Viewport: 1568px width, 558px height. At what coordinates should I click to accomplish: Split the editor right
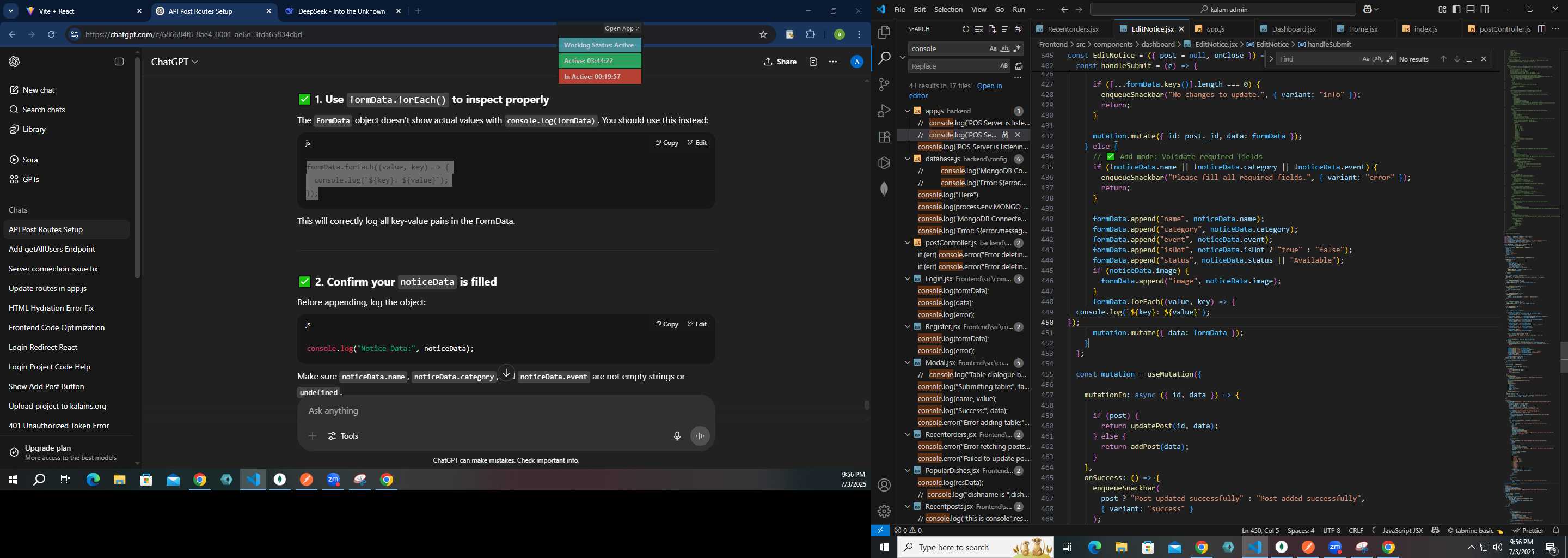coord(1541,29)
